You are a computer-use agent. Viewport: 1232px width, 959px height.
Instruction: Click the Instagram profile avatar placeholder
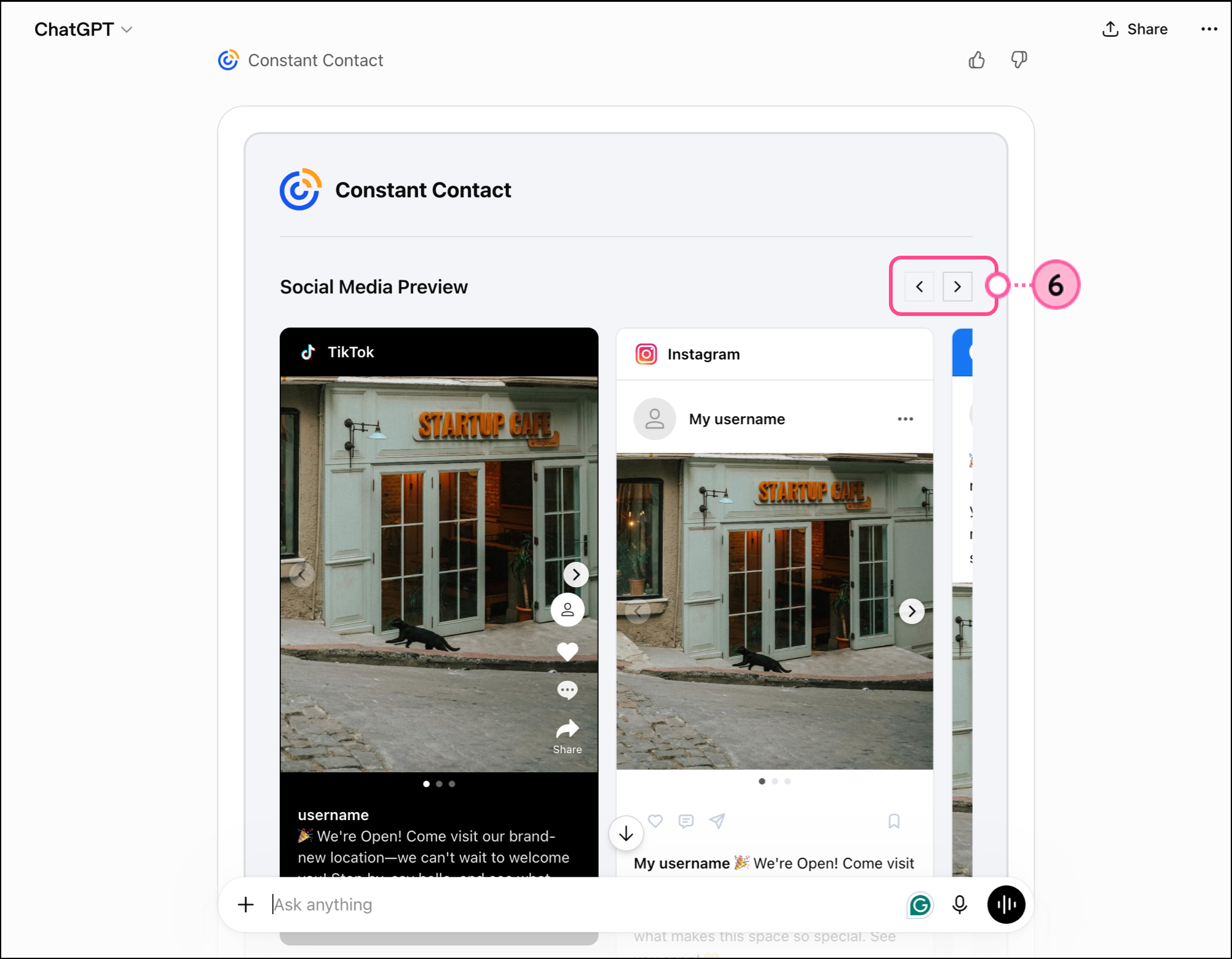655,419
